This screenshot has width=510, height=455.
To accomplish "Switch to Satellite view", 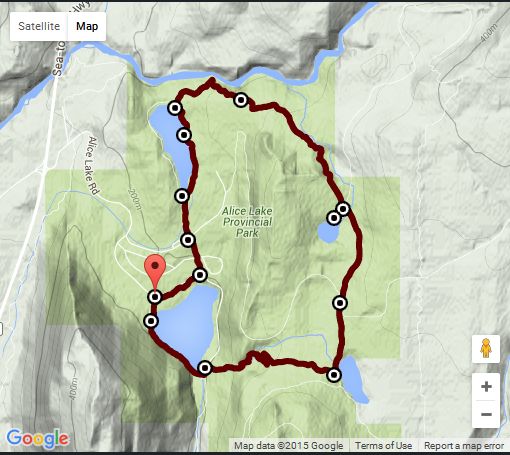I will [39, 26].
